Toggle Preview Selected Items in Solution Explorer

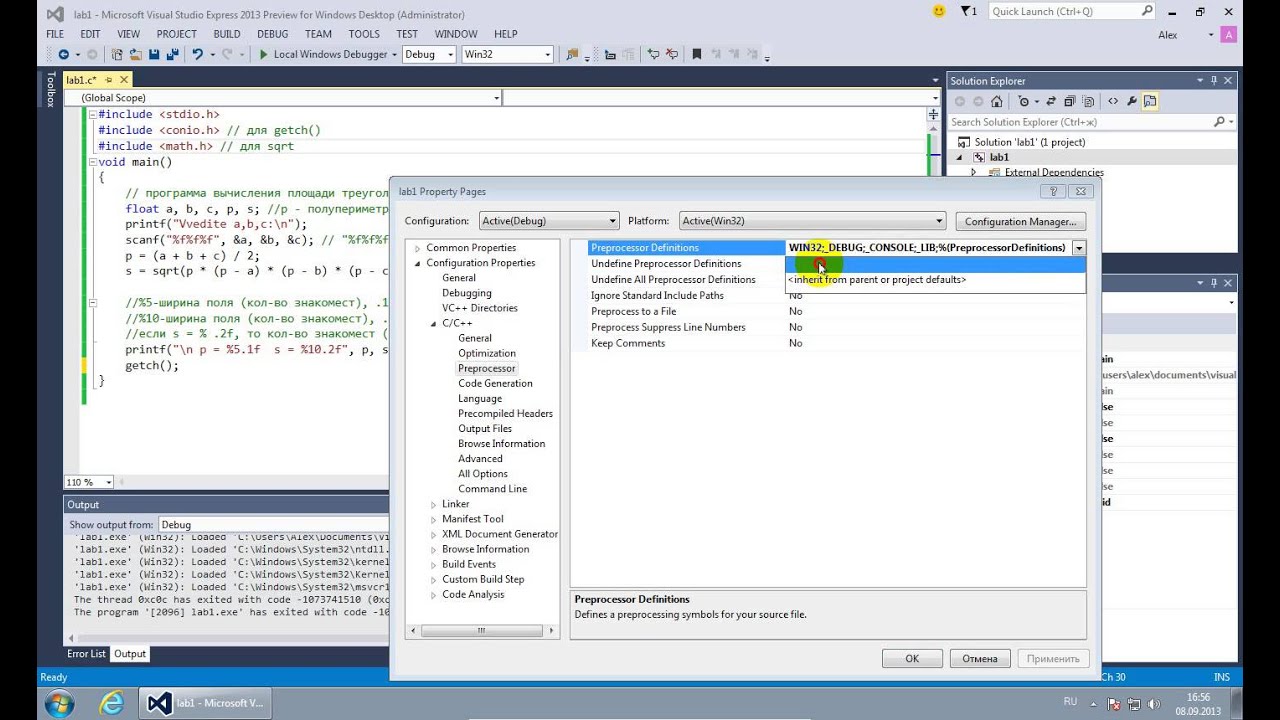[1150, 101]
